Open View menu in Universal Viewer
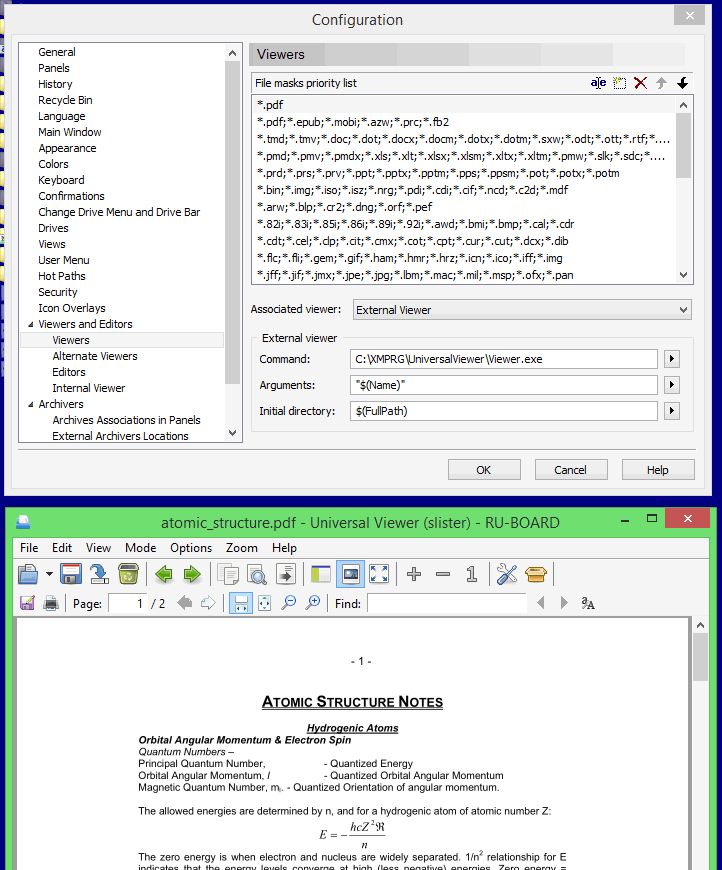The width and height of the screenshot is (722, 870). click(98, 548)
